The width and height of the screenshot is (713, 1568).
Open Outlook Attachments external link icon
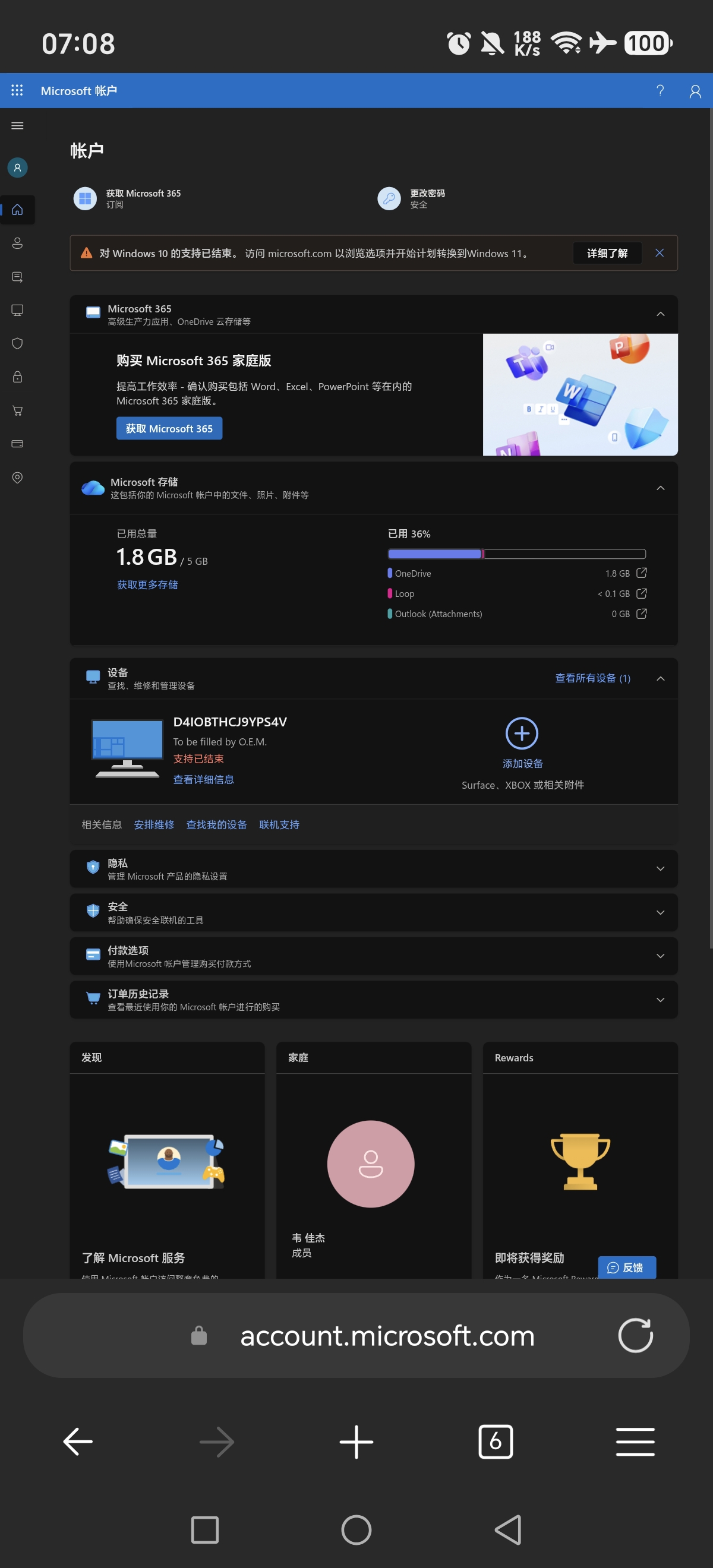tap(641, 614)
